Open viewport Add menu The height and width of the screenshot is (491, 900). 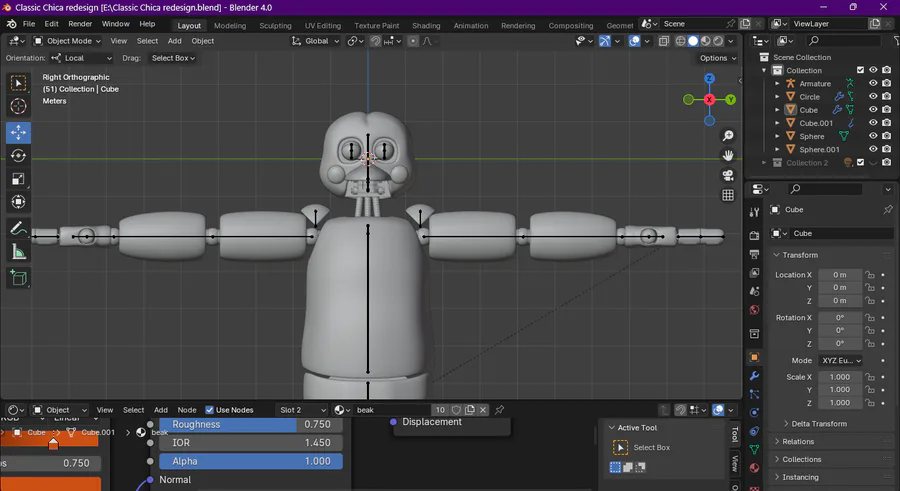[174, 41]
